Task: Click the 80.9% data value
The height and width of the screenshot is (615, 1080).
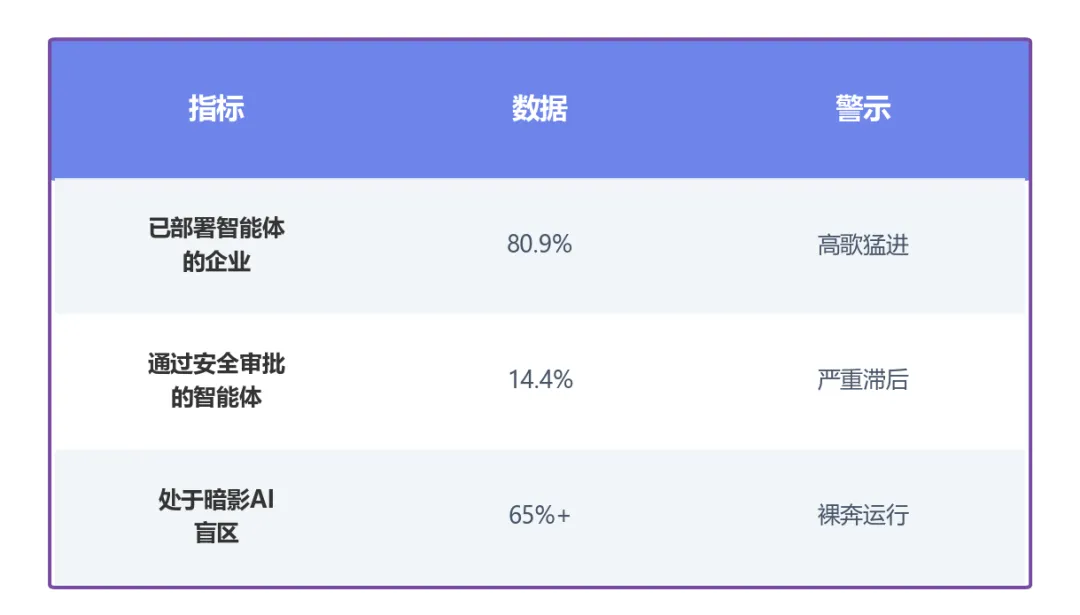Action: click(540, 244)
